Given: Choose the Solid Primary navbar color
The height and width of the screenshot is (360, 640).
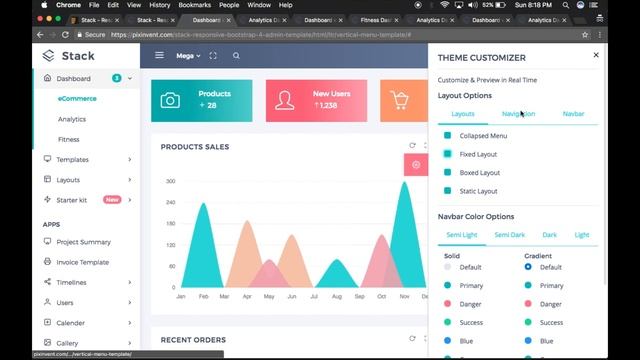Looking at the screenshot, I should point(447,285).
